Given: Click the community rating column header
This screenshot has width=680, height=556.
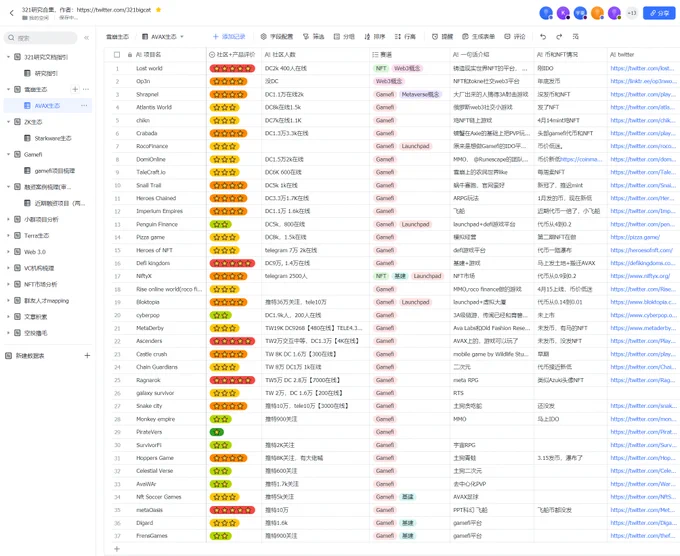Looking at the screenshot, I should pos(233,55).
